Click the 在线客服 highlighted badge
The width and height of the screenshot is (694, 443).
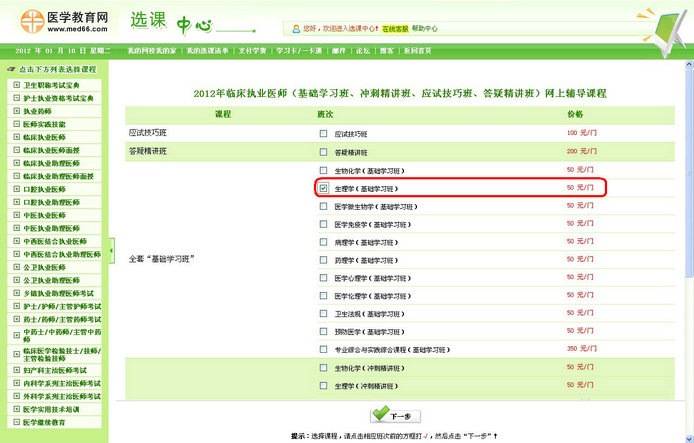pos(395,29)
